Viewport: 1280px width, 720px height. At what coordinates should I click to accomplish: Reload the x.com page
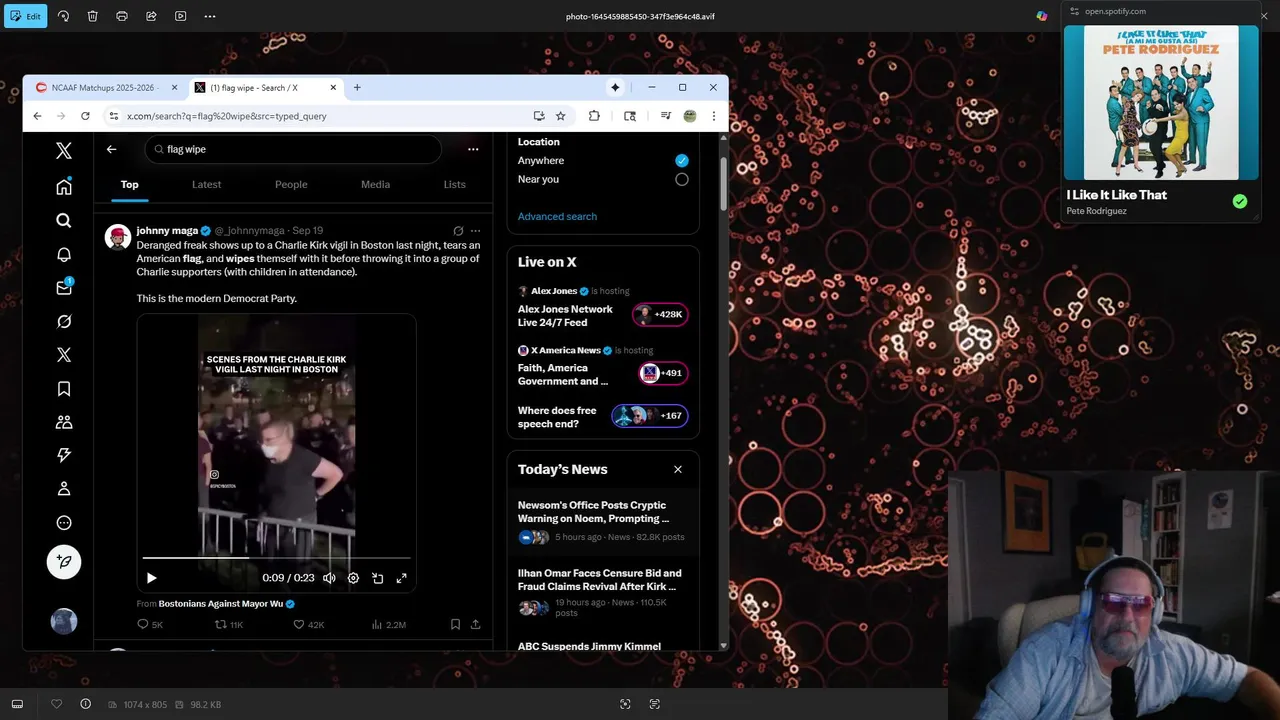pos(85,116)
